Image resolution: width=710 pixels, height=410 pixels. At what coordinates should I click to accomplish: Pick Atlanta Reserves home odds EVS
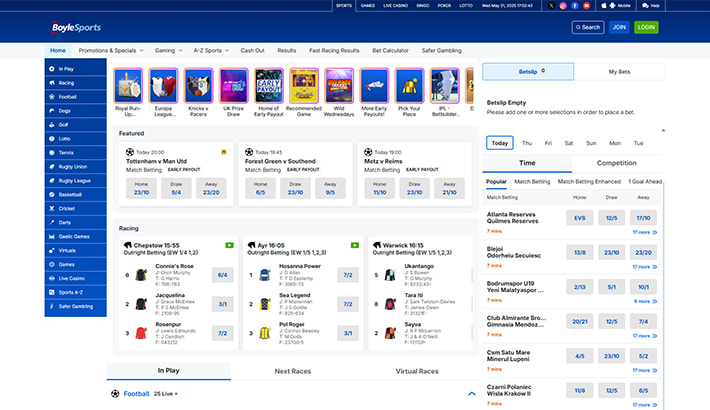pyautogui.click(x=580, y=218)
